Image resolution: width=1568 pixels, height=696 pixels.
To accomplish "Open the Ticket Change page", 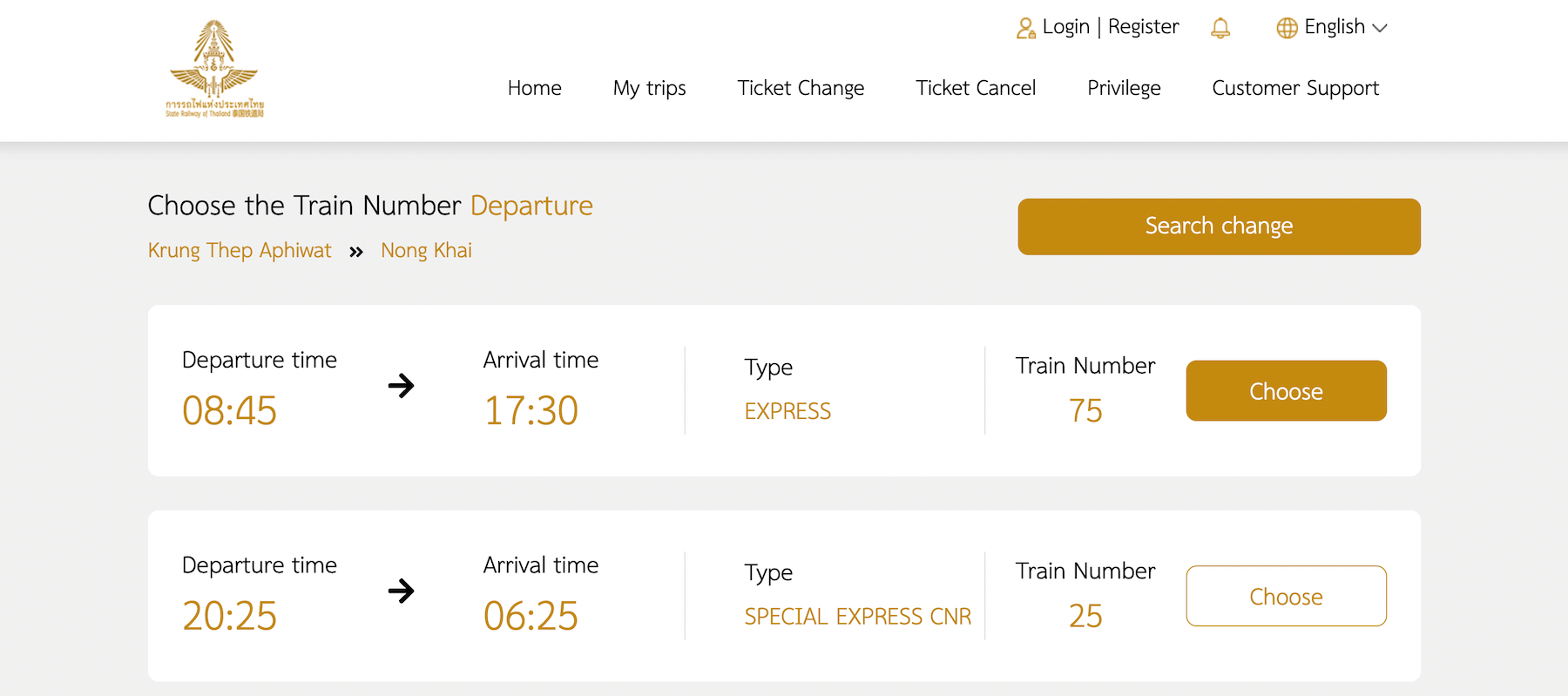I will click(801, 88).
